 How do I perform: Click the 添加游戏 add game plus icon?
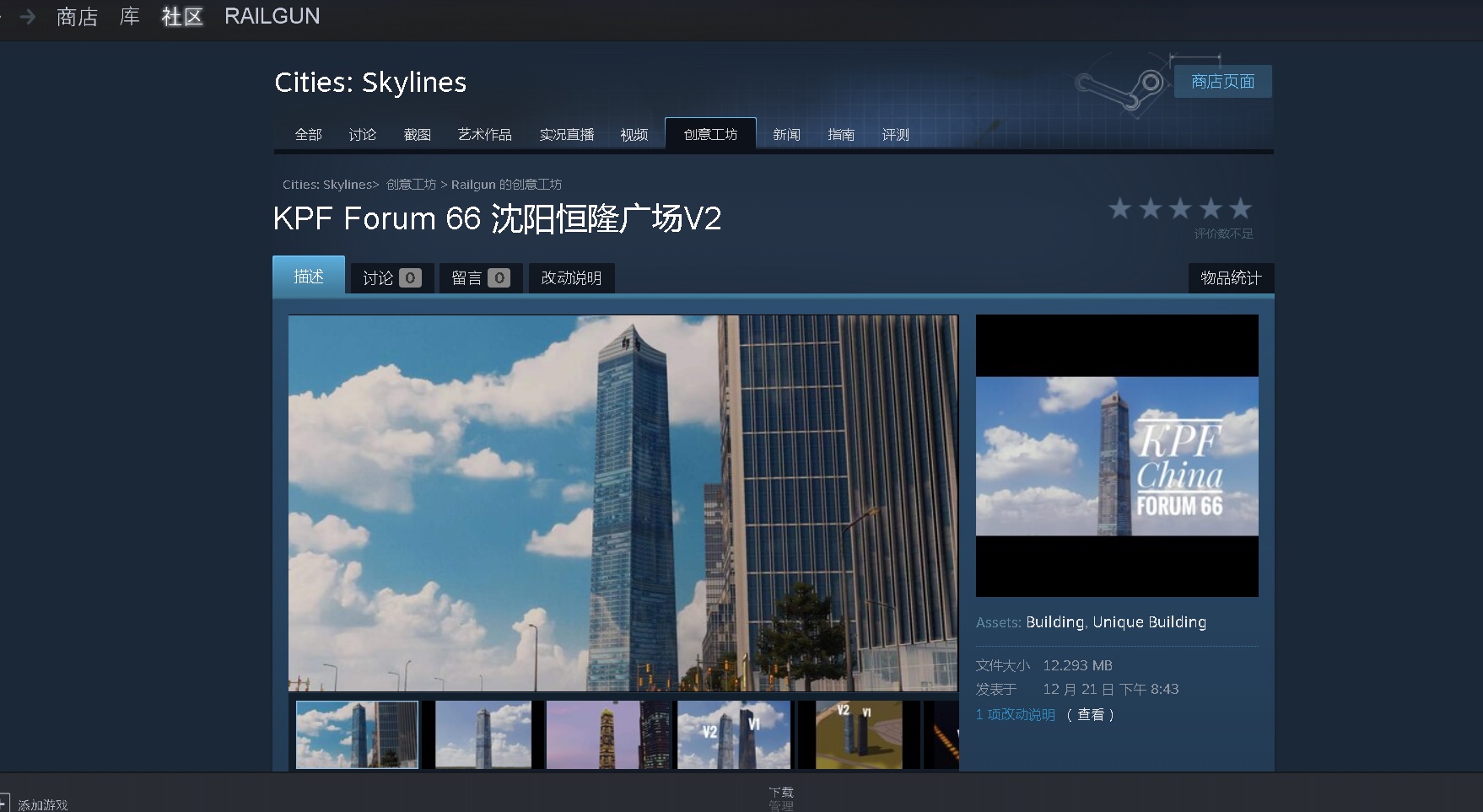pyautogui.click(x=3, y=804)
